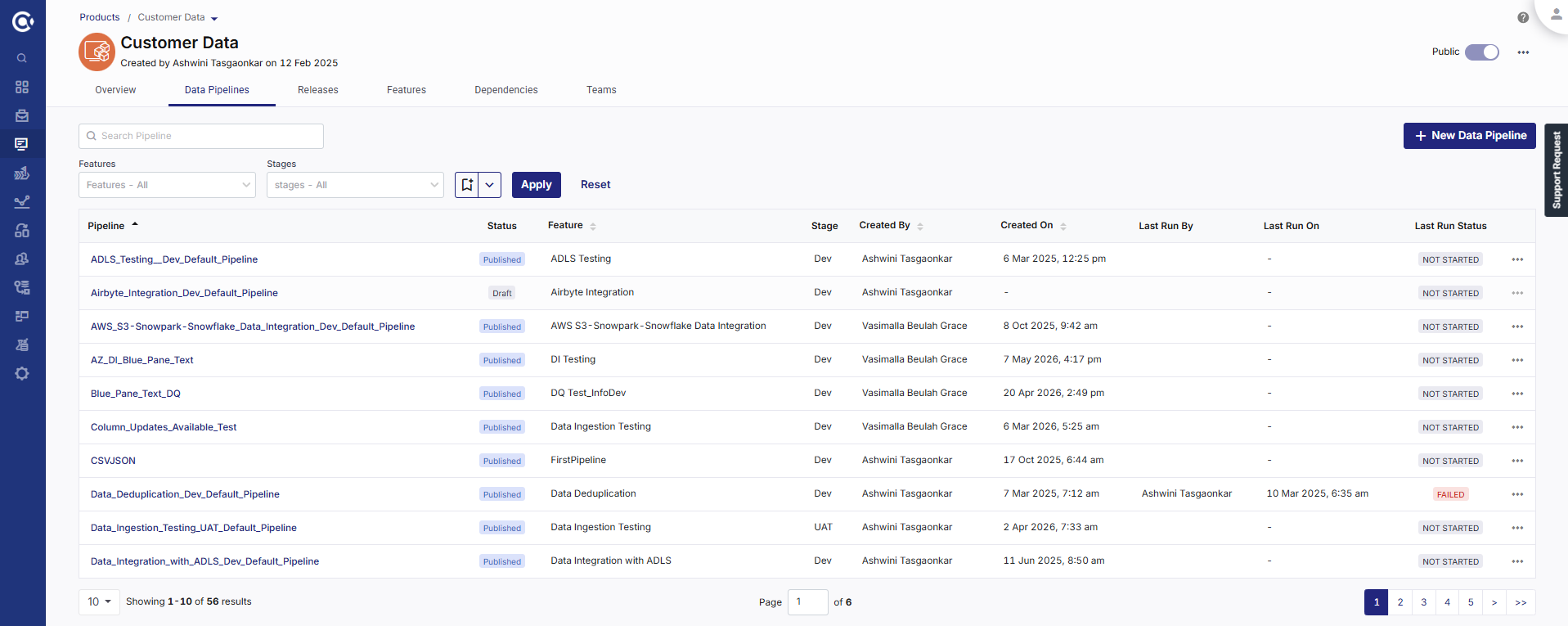Screen dimensions: 1568x626
Task: Open row actions for ADLS_Testing__Dev_Default_Pipeline
Action: [1517, 259]
